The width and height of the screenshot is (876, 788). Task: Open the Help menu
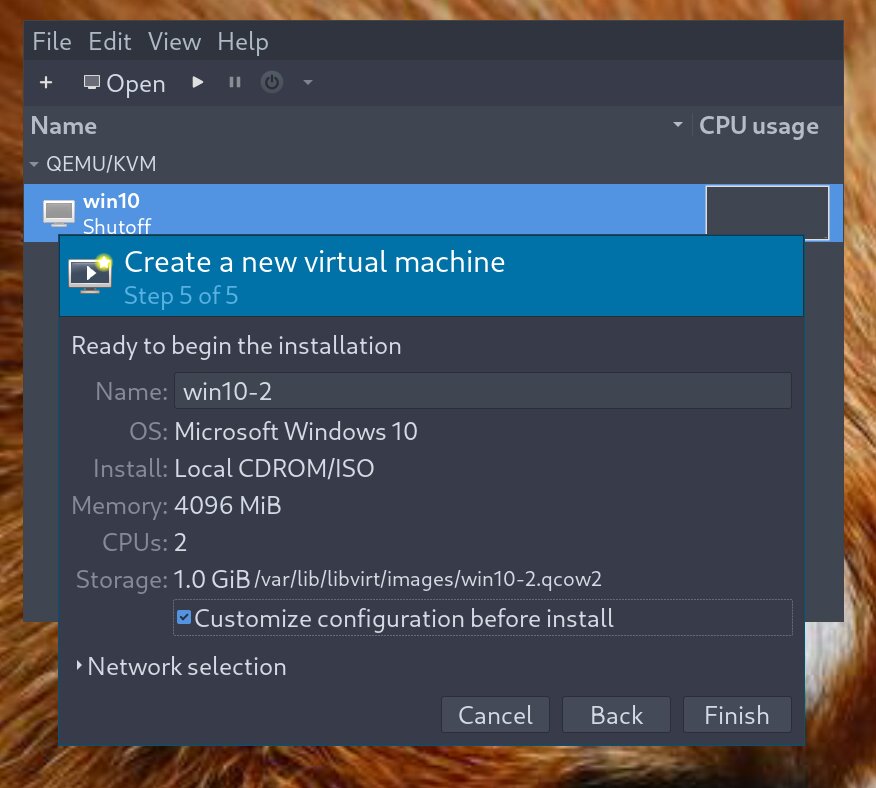[x=243, y=42]
